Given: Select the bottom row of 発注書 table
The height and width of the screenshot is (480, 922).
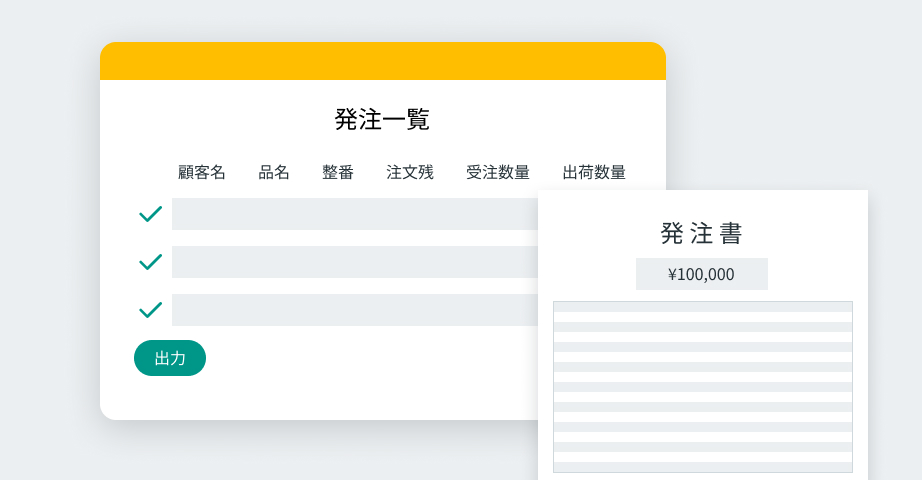Looking at the screenshot, I should pyautogui.click(x=702, y=467).
